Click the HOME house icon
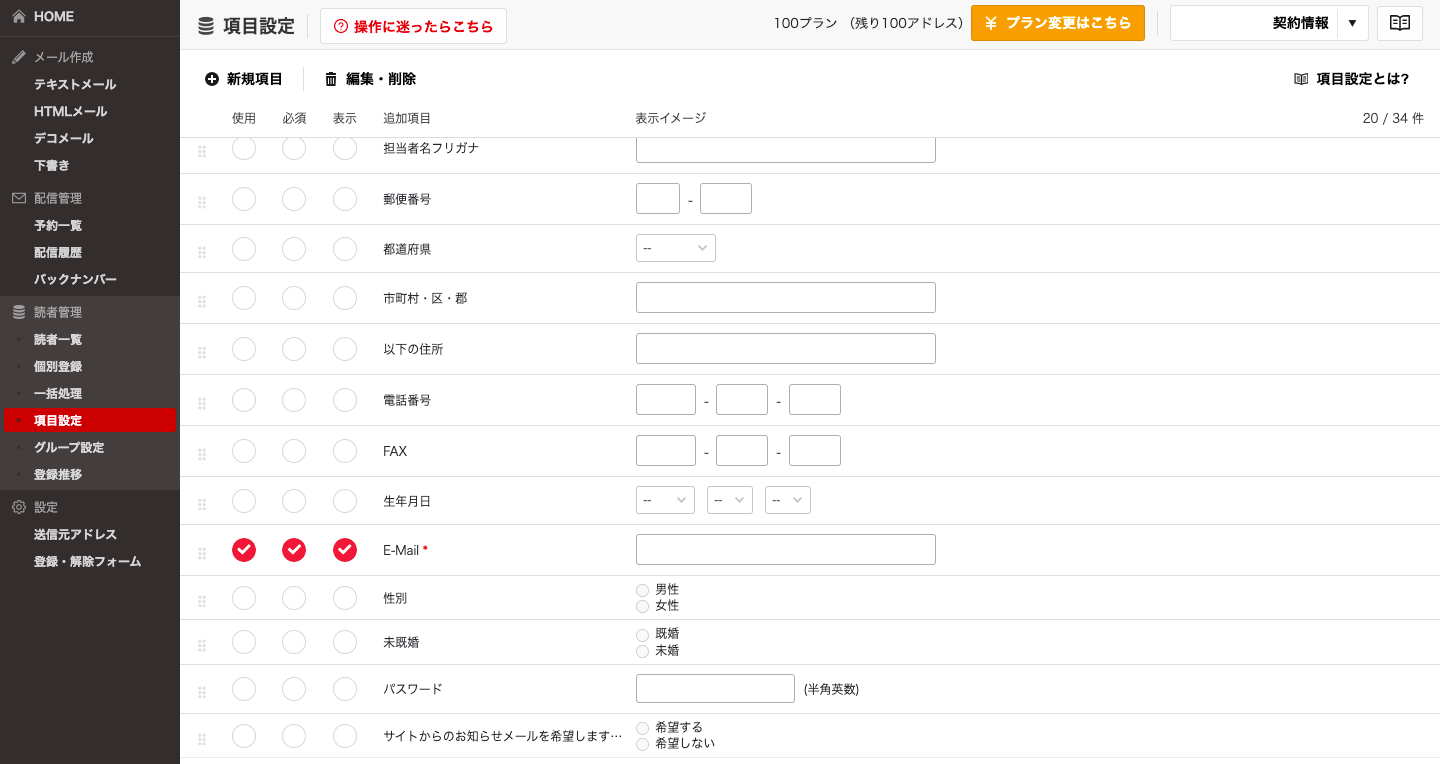The height and width of the screenshot is (764, 1440). pos(19,17)
